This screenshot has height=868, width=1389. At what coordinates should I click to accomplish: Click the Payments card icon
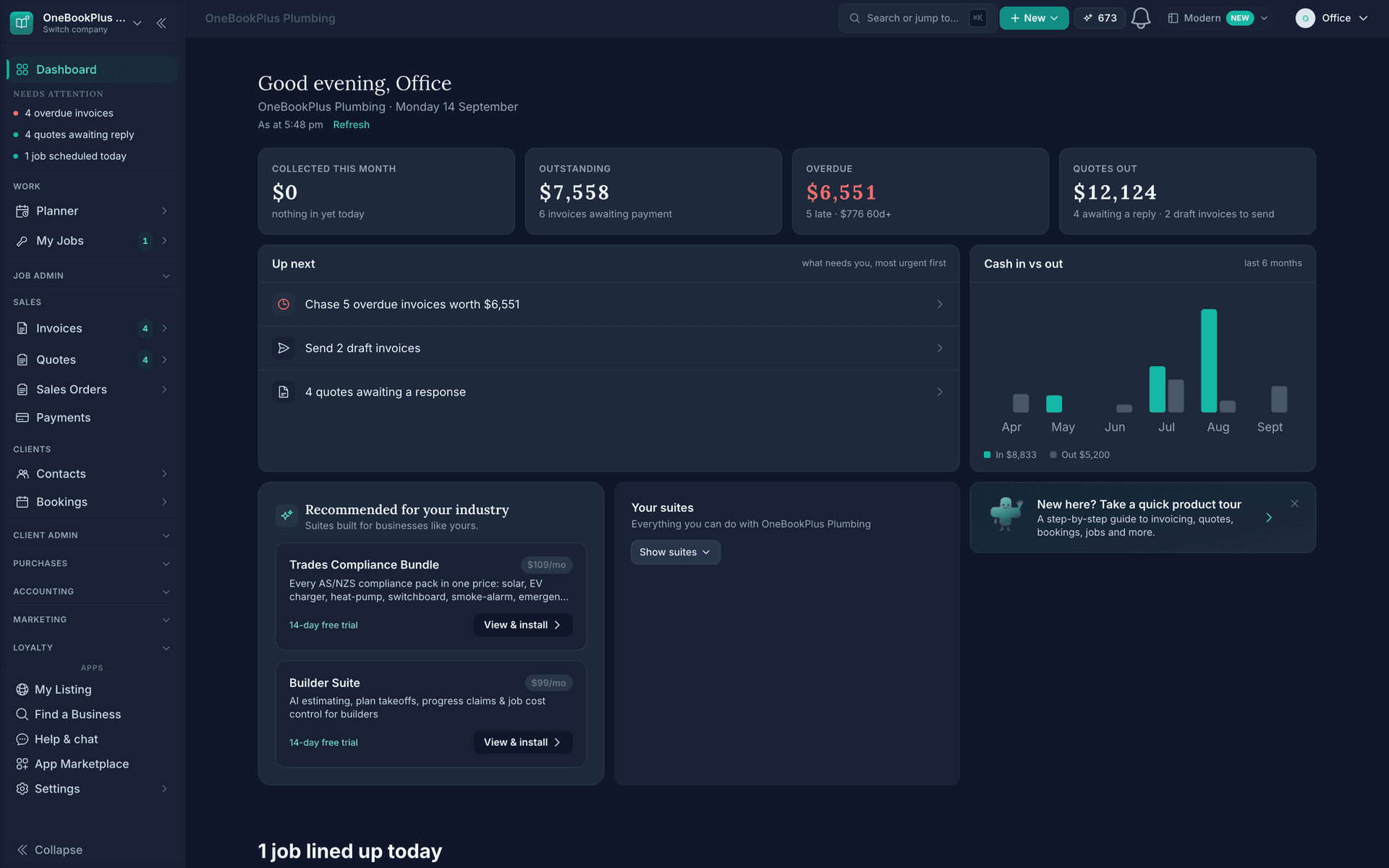click(x=22, y=417)
